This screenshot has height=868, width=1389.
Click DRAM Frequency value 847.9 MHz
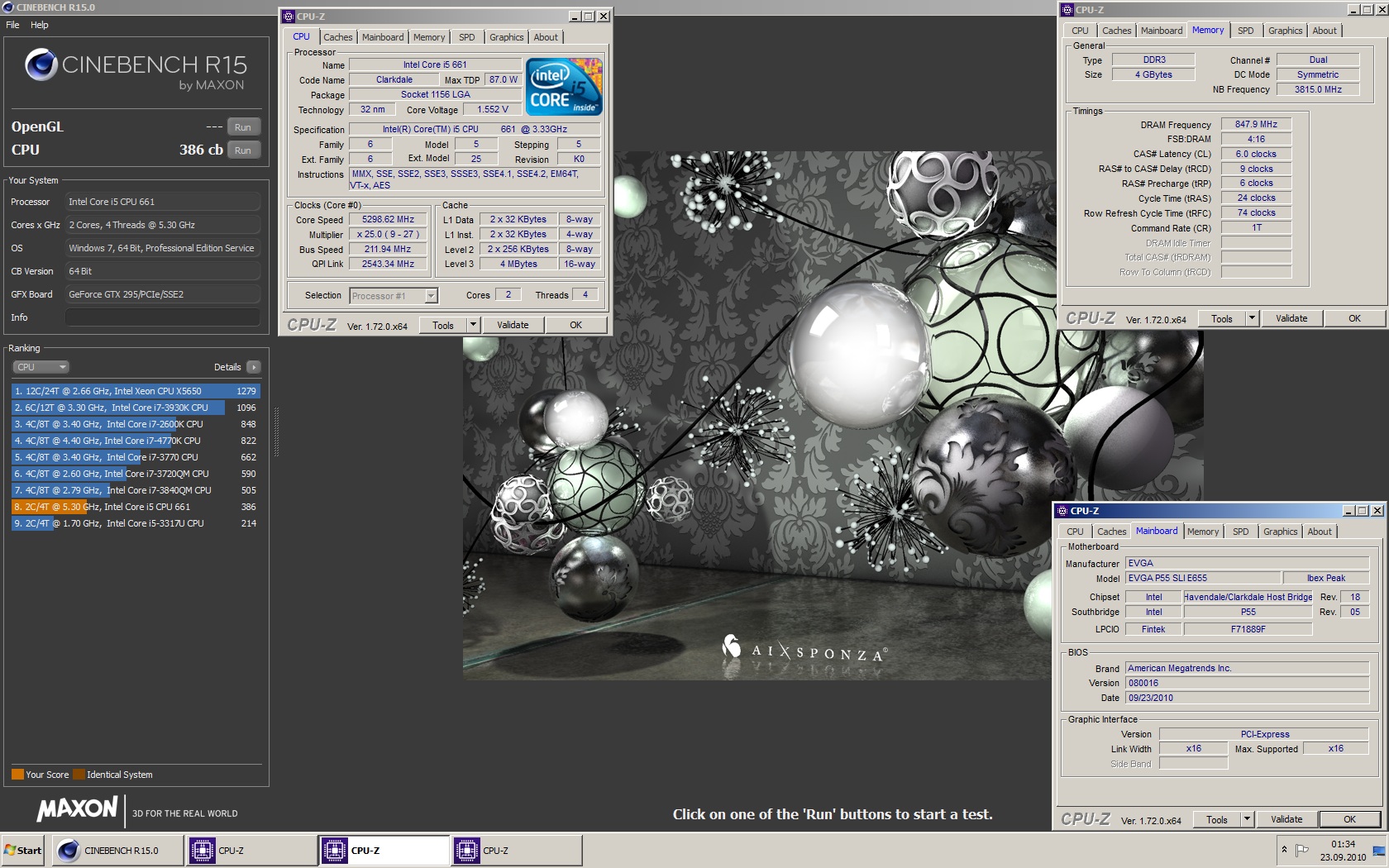(x=1256, y=124)
